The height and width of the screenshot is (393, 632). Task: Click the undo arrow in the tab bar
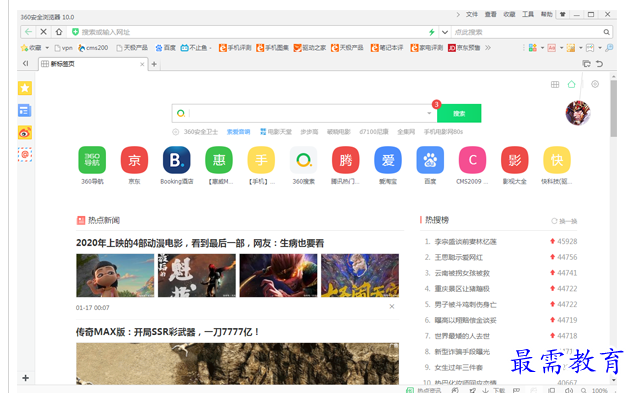(x=600, y=64)
